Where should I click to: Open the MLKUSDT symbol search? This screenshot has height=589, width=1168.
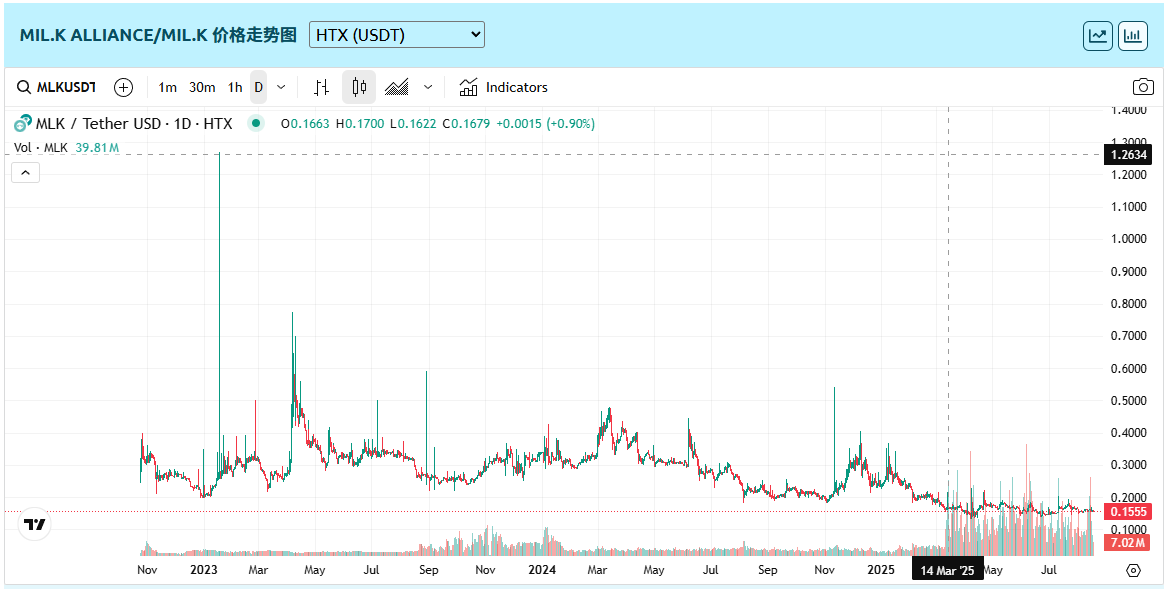click(58, 88)
